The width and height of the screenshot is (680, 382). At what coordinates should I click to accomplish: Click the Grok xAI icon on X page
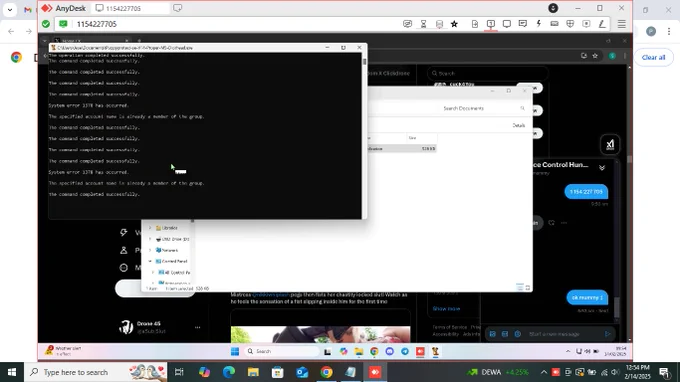pos(610,144)
